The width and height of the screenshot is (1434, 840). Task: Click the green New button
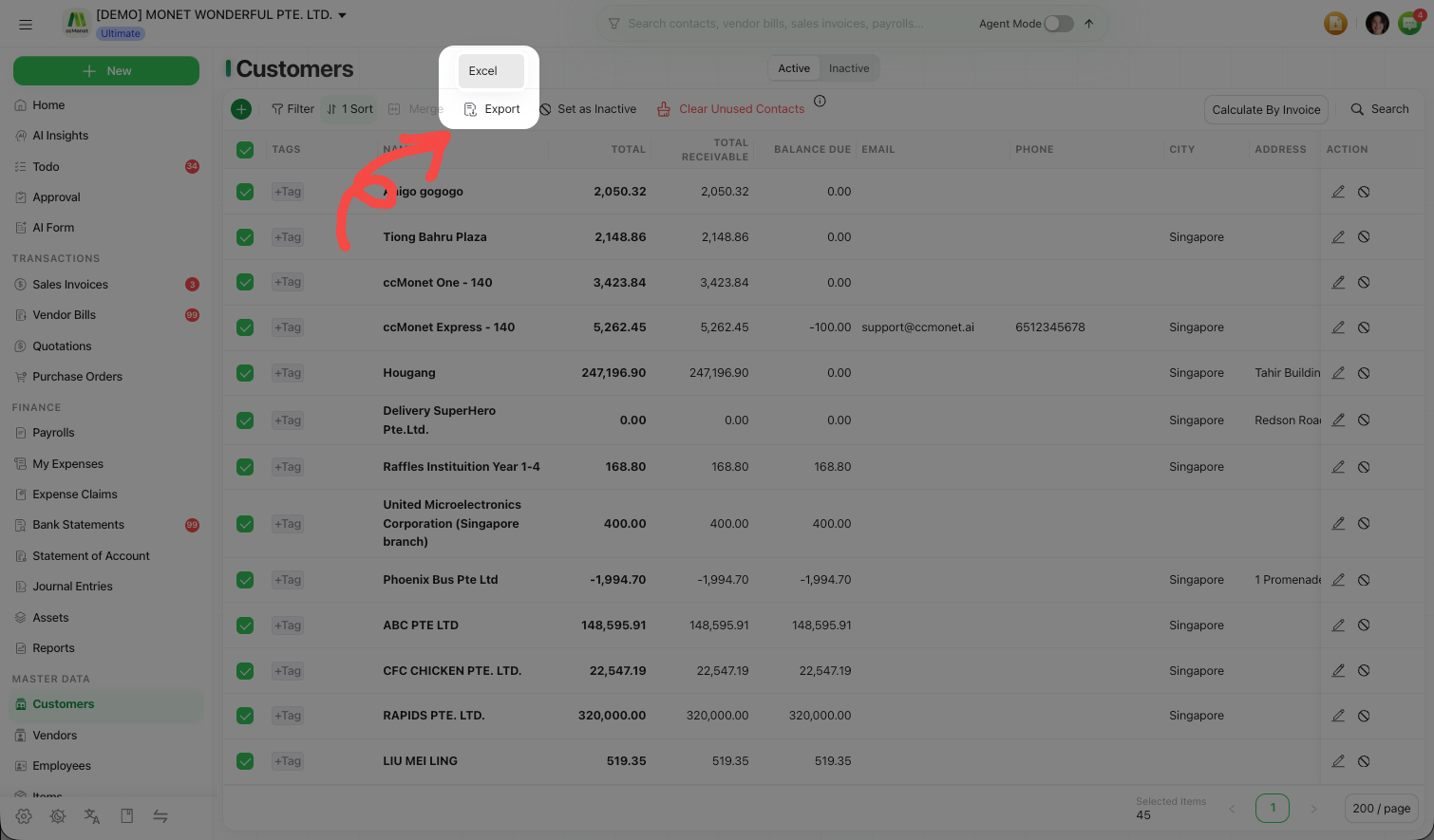tap(106, 71)
